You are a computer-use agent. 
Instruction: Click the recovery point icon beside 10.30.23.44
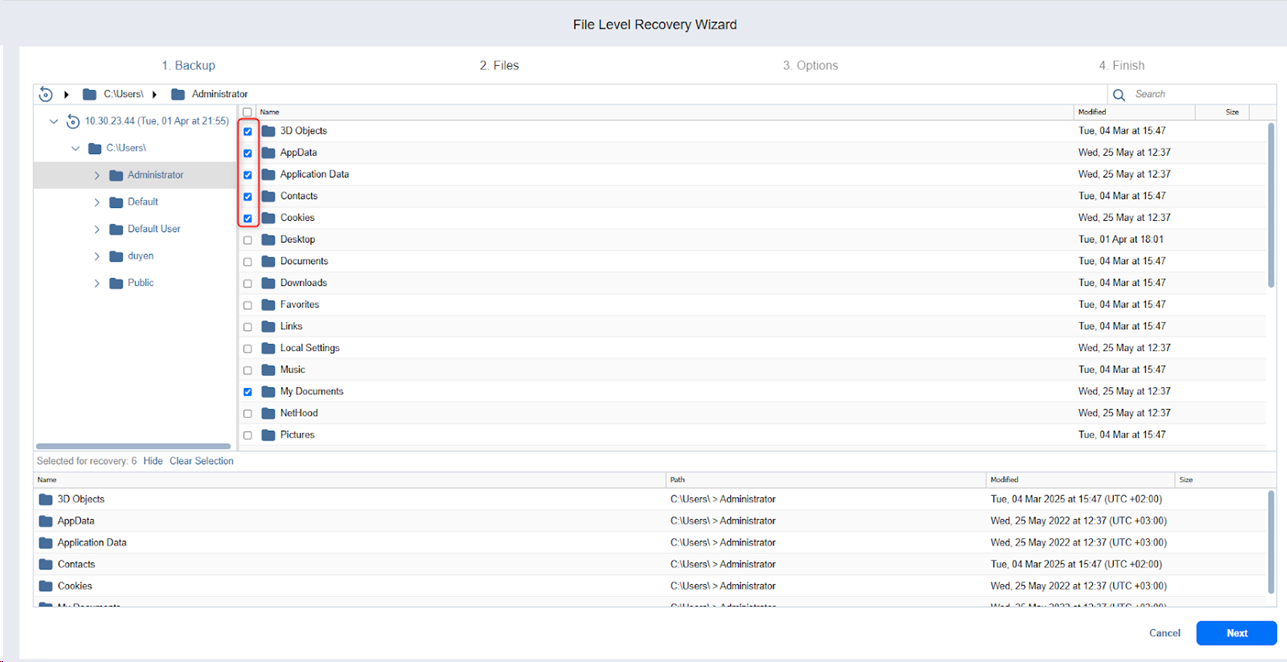(72, 121)
